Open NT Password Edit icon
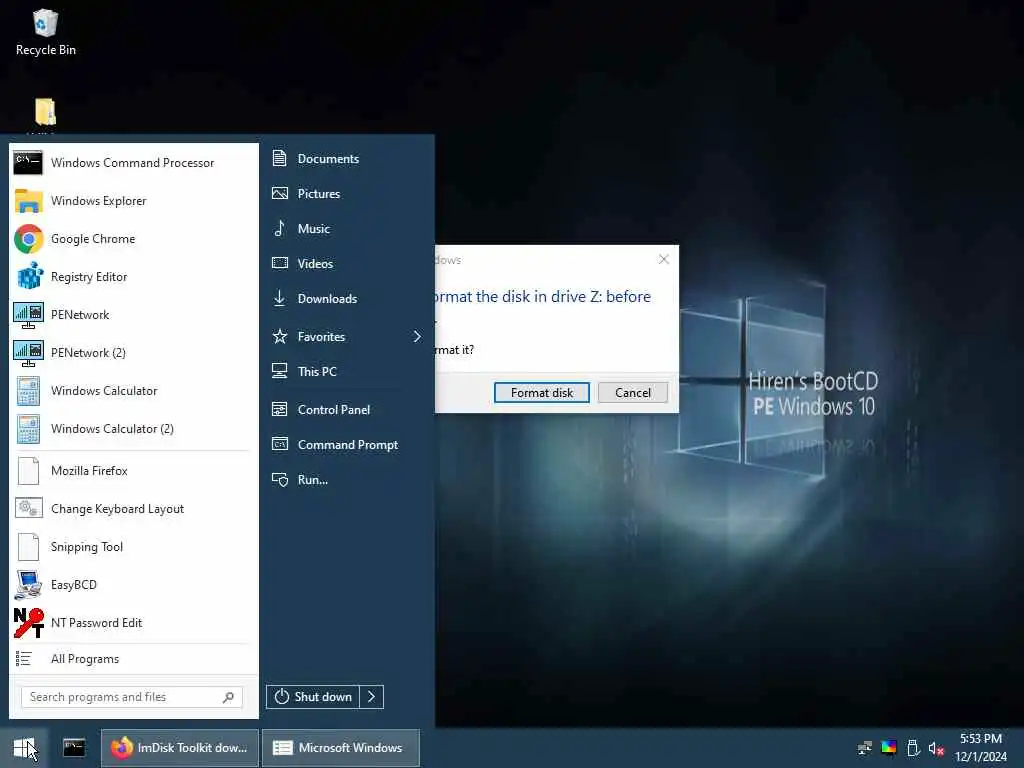This screenshot has width=1024, height=768. coord(28,623)
